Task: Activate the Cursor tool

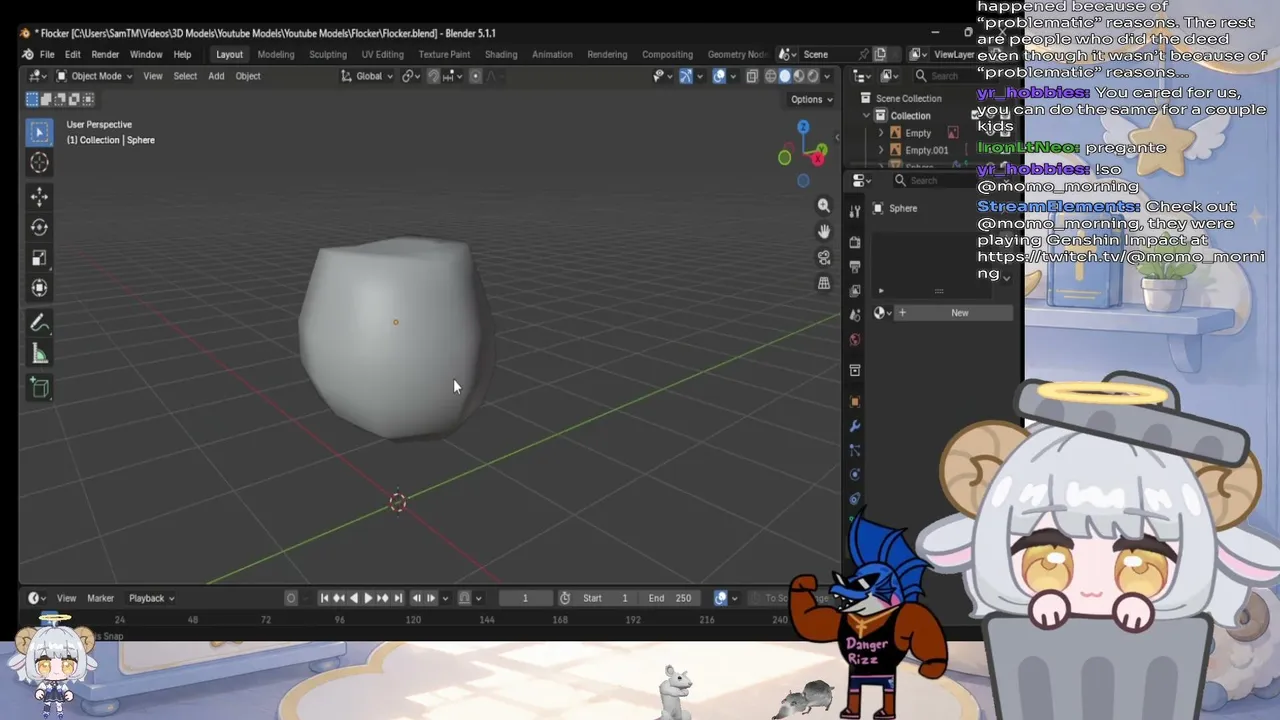Action: click(40, 163)
